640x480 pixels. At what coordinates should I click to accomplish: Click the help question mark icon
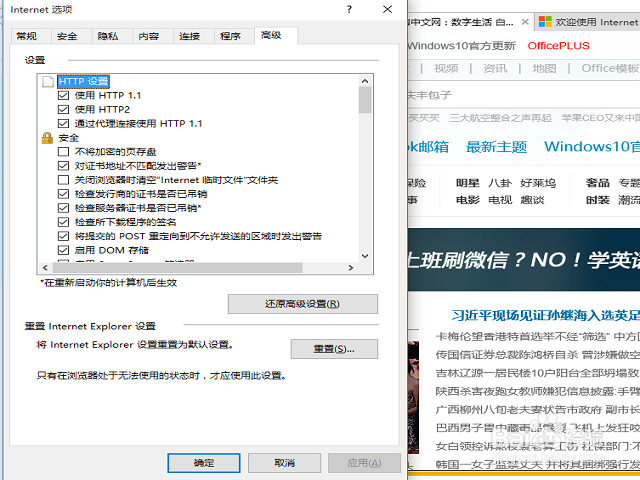coord(349,9)
